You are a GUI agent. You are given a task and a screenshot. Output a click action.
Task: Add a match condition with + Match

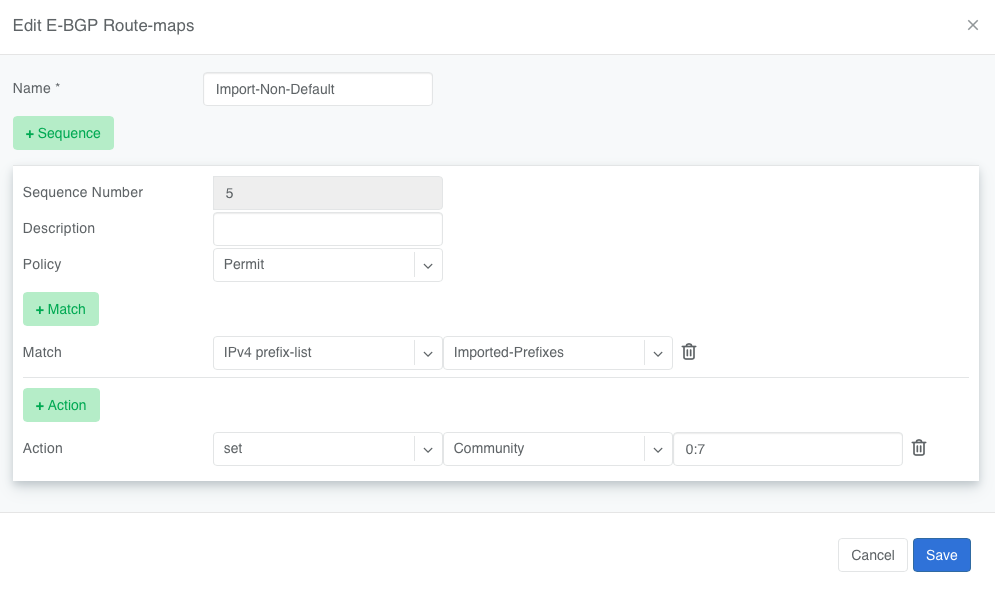pos(61,309)
